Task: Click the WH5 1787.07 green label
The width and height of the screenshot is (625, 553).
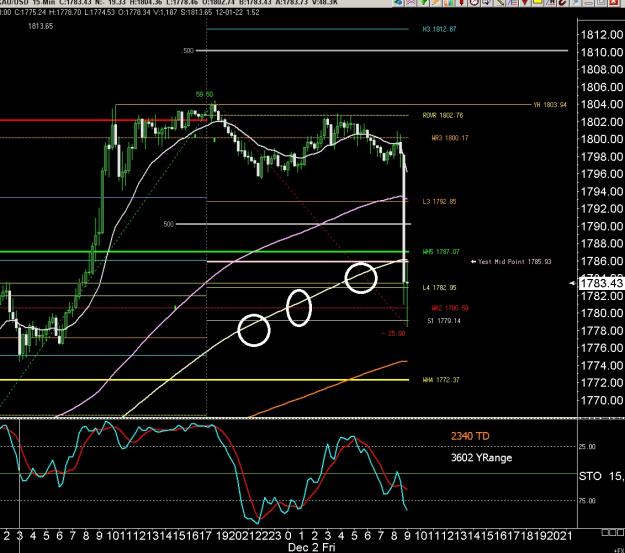Action: 441,252
